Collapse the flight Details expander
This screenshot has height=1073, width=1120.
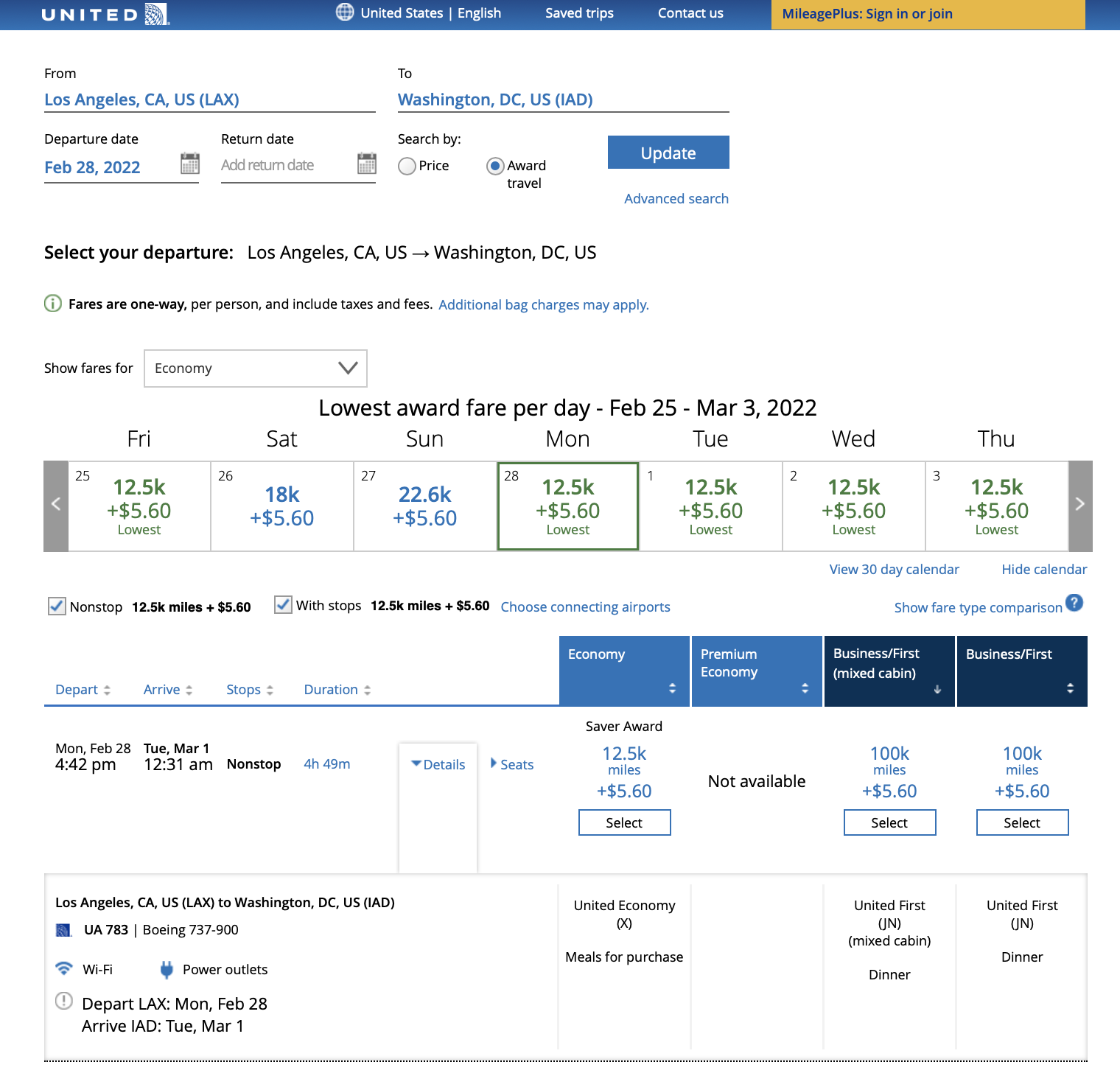[438, 765]
